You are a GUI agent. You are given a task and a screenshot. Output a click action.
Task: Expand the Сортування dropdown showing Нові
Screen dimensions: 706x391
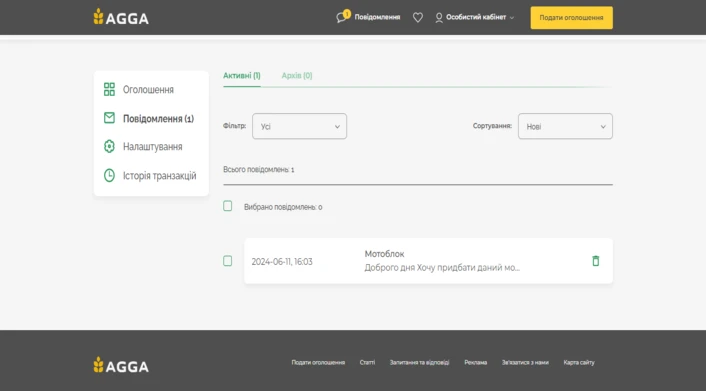[565, 126]
